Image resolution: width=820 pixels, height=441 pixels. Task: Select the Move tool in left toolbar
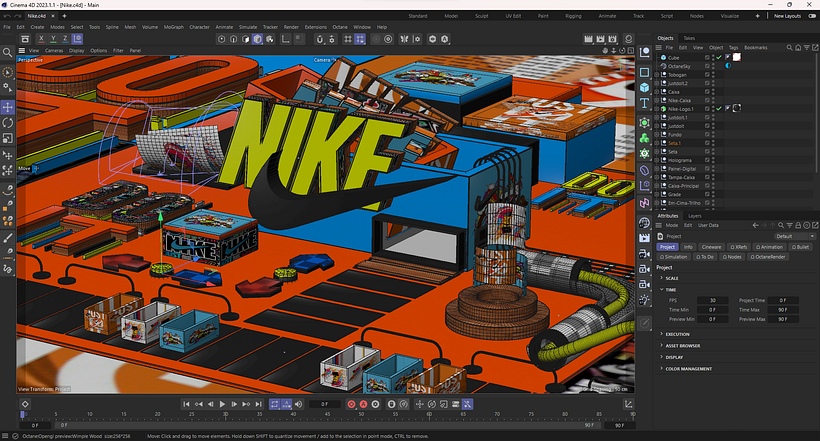8,106
